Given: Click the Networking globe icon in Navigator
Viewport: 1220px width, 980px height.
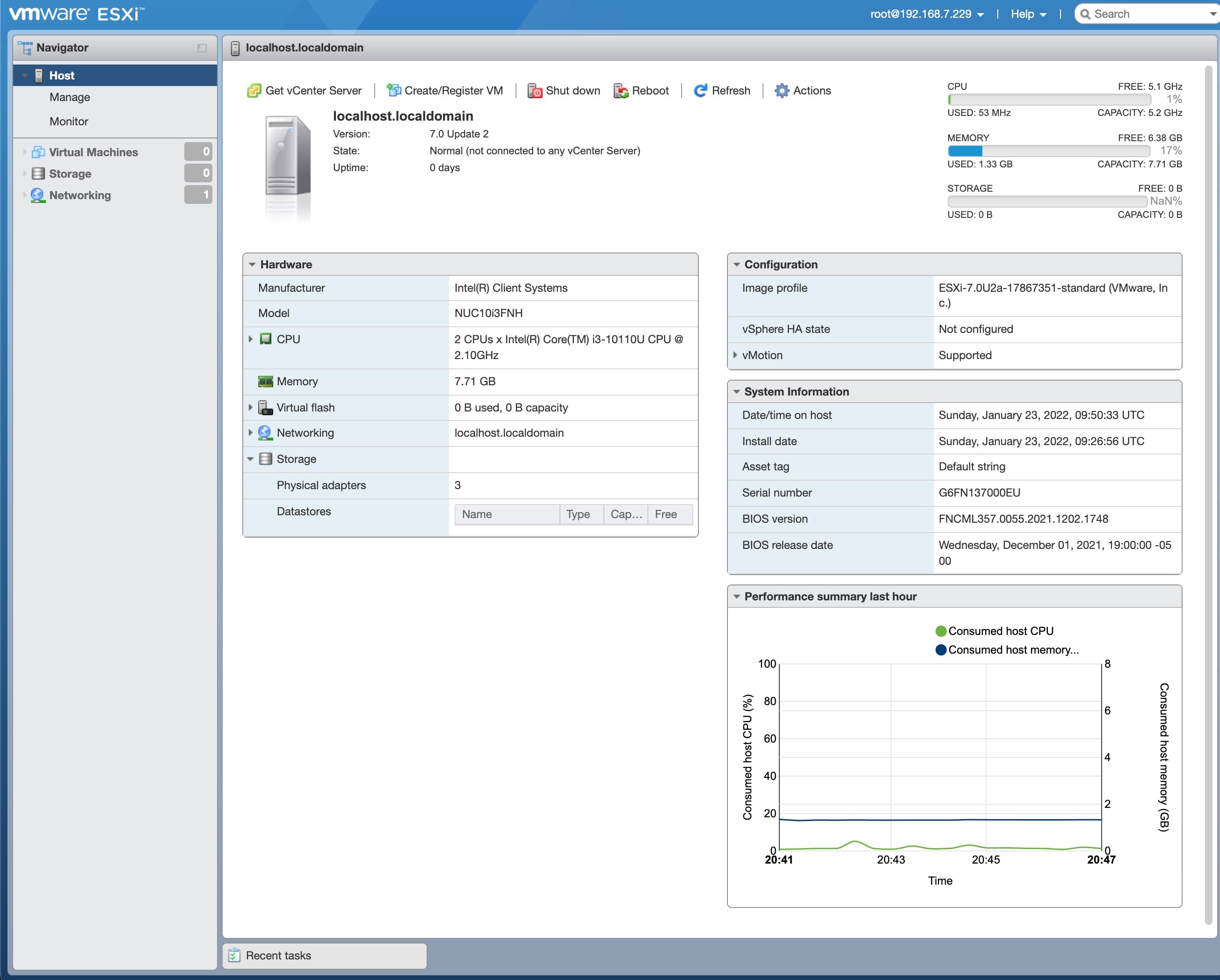Looking at the screenshot, I should 37,195.
